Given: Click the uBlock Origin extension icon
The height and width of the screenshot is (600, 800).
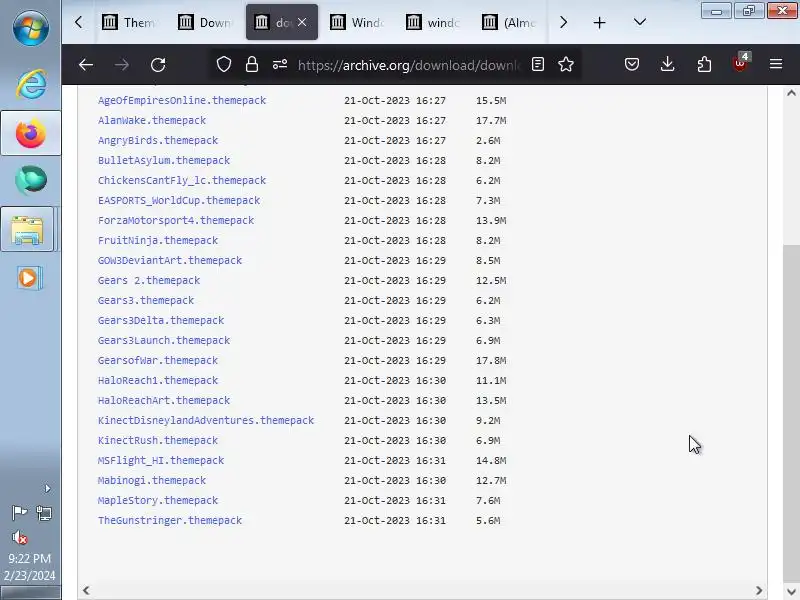Looking at the screenshot, I should (x=740, y=63).
